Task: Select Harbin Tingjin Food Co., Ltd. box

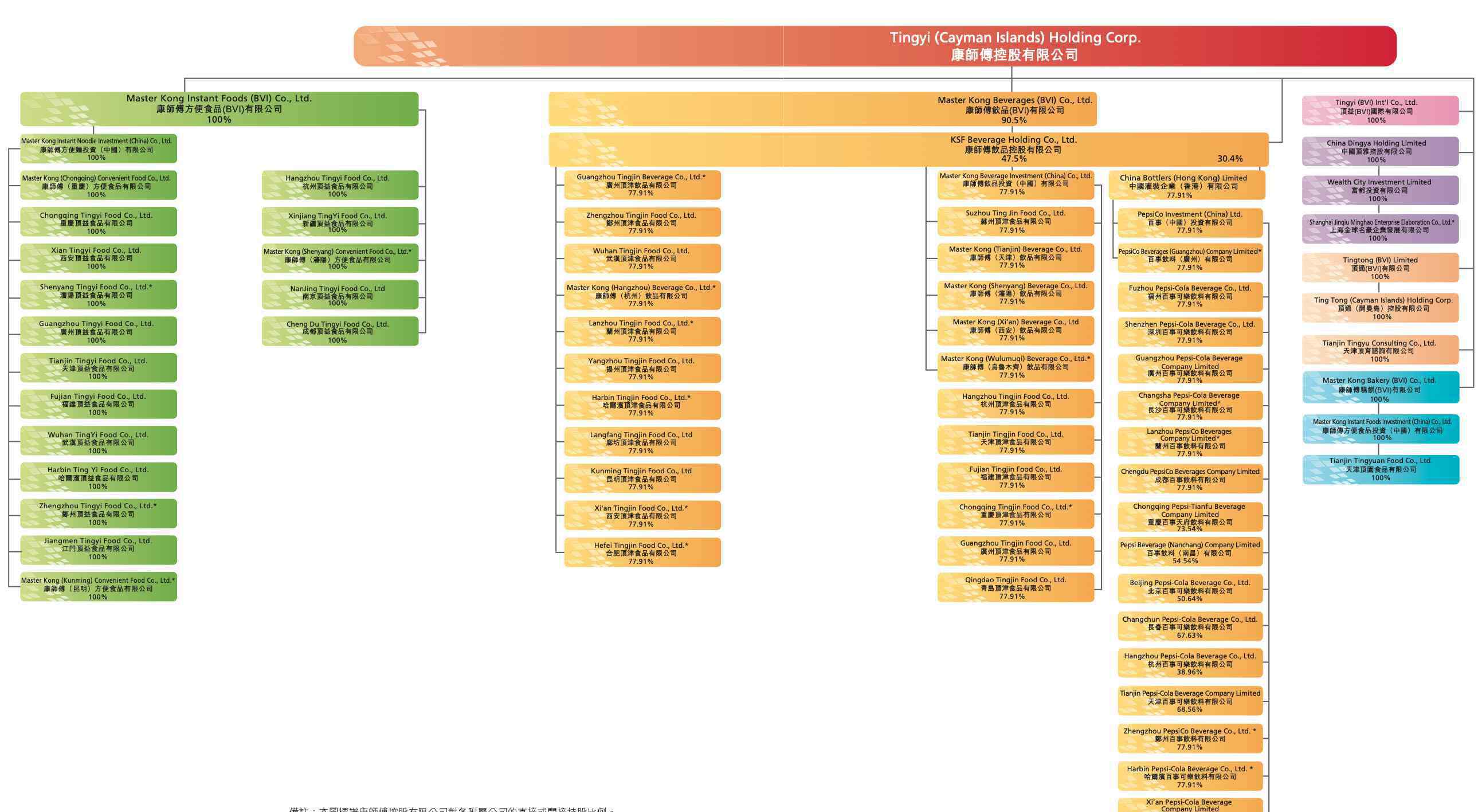Action: (642, 405)
